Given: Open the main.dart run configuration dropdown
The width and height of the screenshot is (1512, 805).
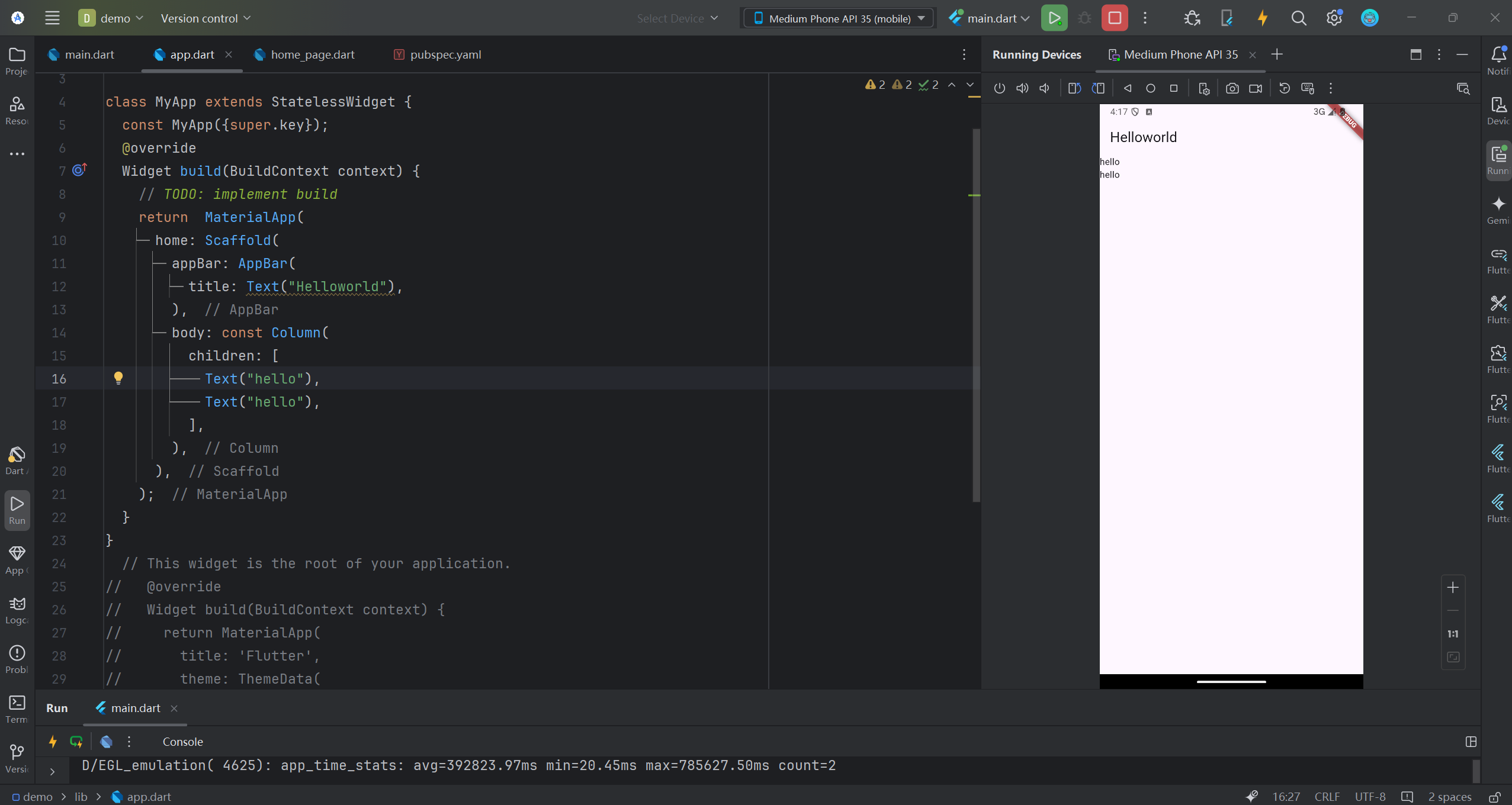Looking at the screenshot, I should tap(990, 18).
